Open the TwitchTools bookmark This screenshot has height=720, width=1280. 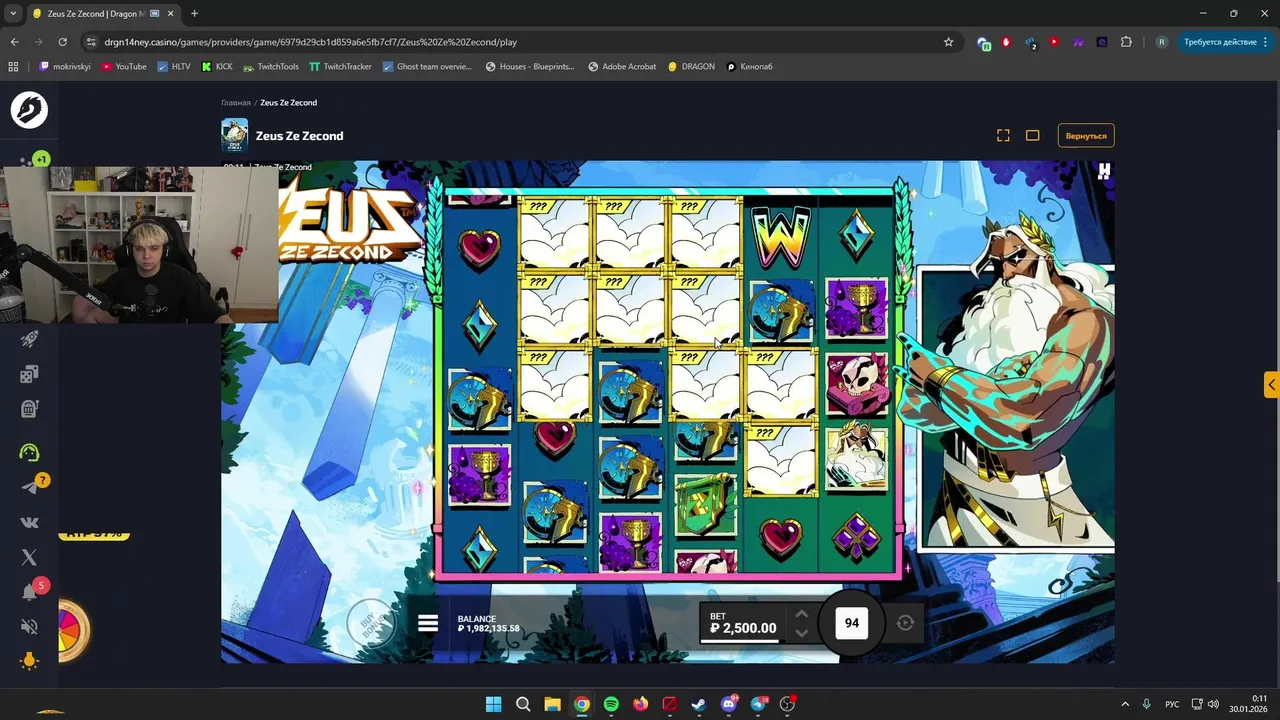[x=271, y=66]
